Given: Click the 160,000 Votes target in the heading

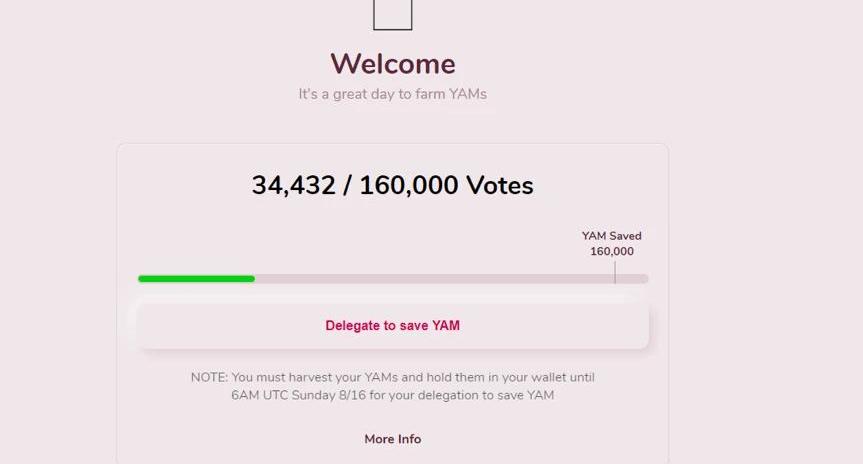Looking at the screenshot, I should 446,185.
